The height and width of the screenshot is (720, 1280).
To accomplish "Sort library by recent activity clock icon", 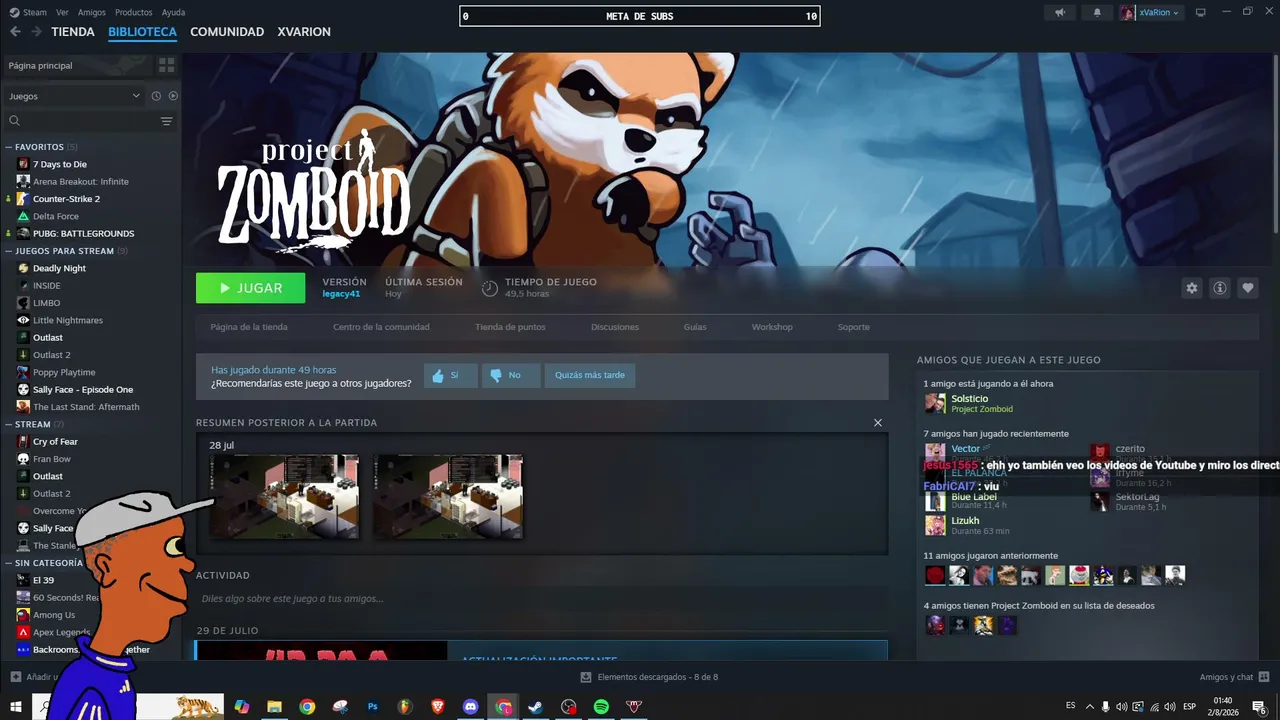I will point(156,96).
